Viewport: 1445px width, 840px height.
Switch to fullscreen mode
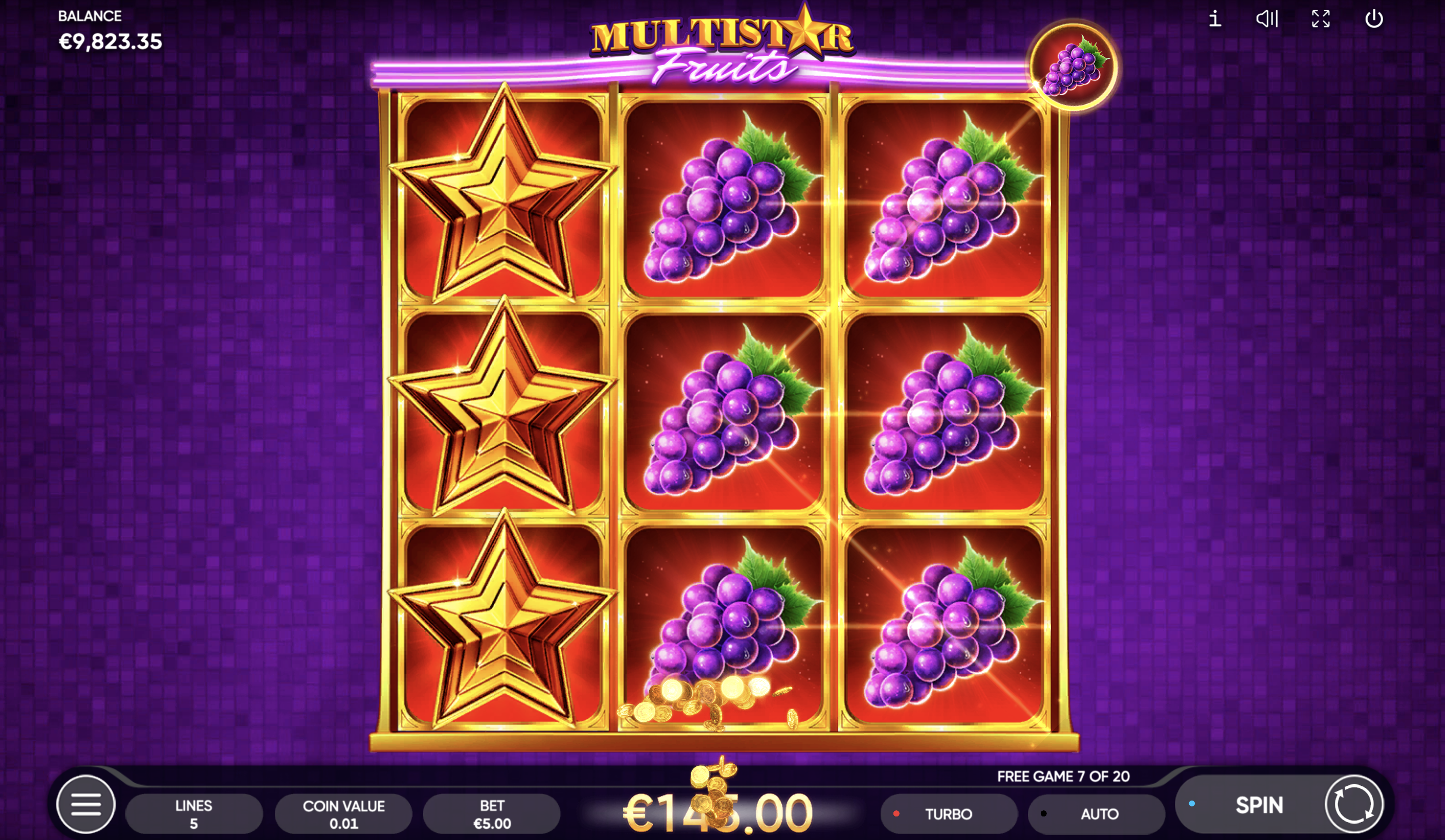point(1321,19)
